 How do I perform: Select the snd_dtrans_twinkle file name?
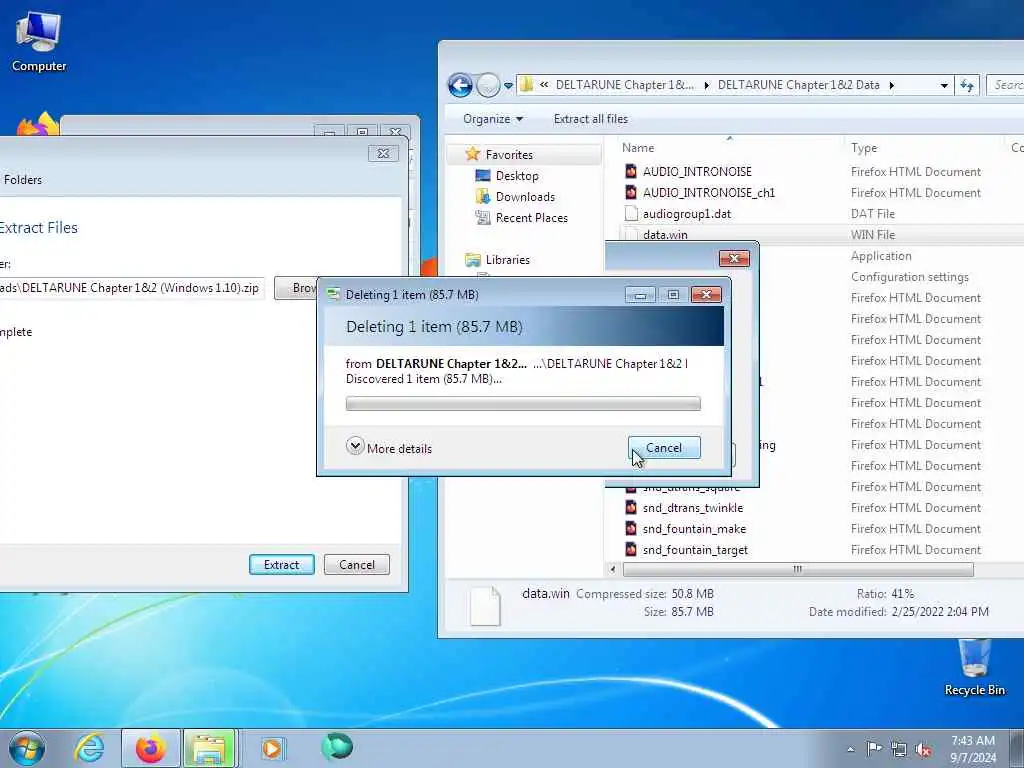(693, 507)
